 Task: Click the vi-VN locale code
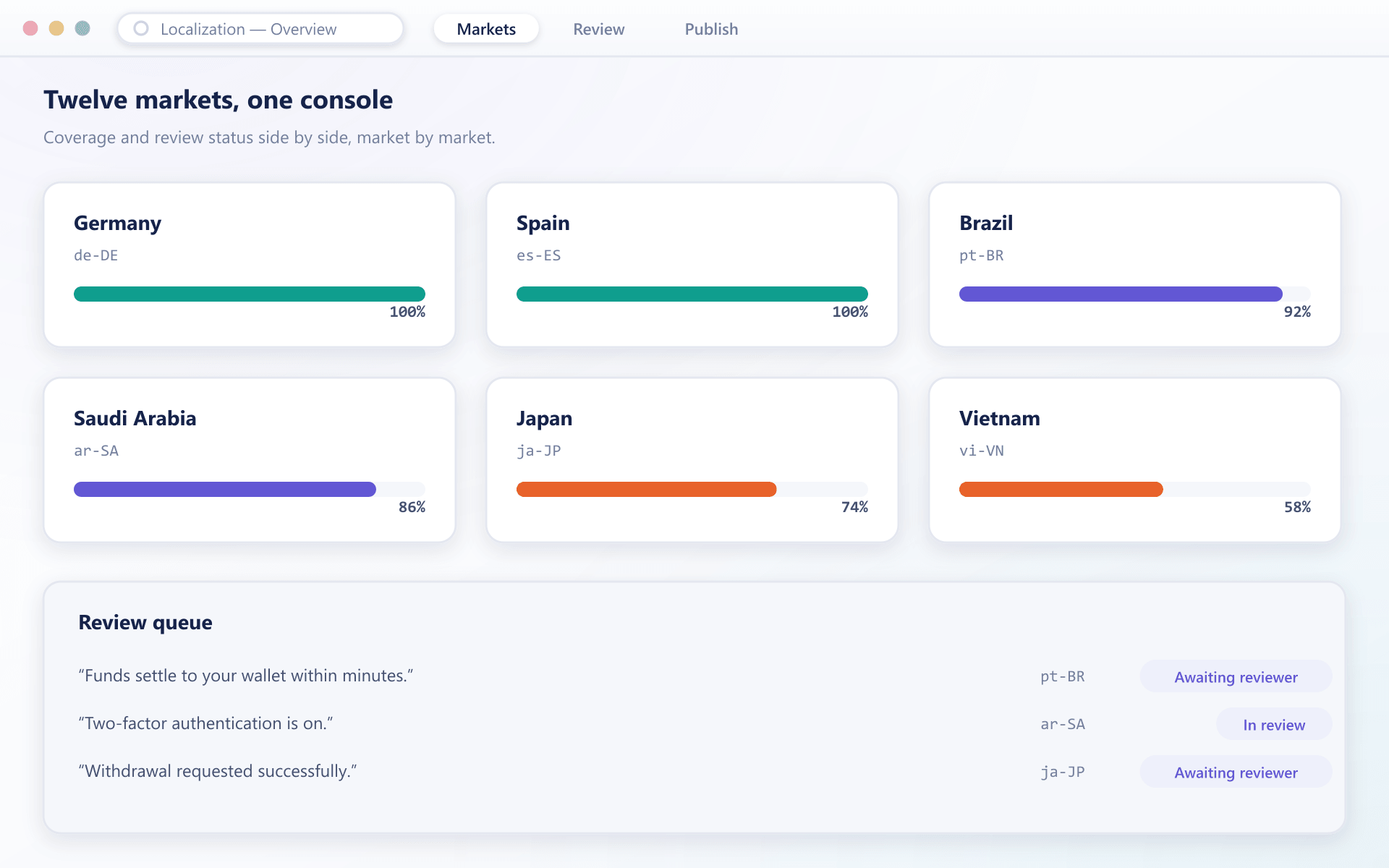[x=982, y=451]
